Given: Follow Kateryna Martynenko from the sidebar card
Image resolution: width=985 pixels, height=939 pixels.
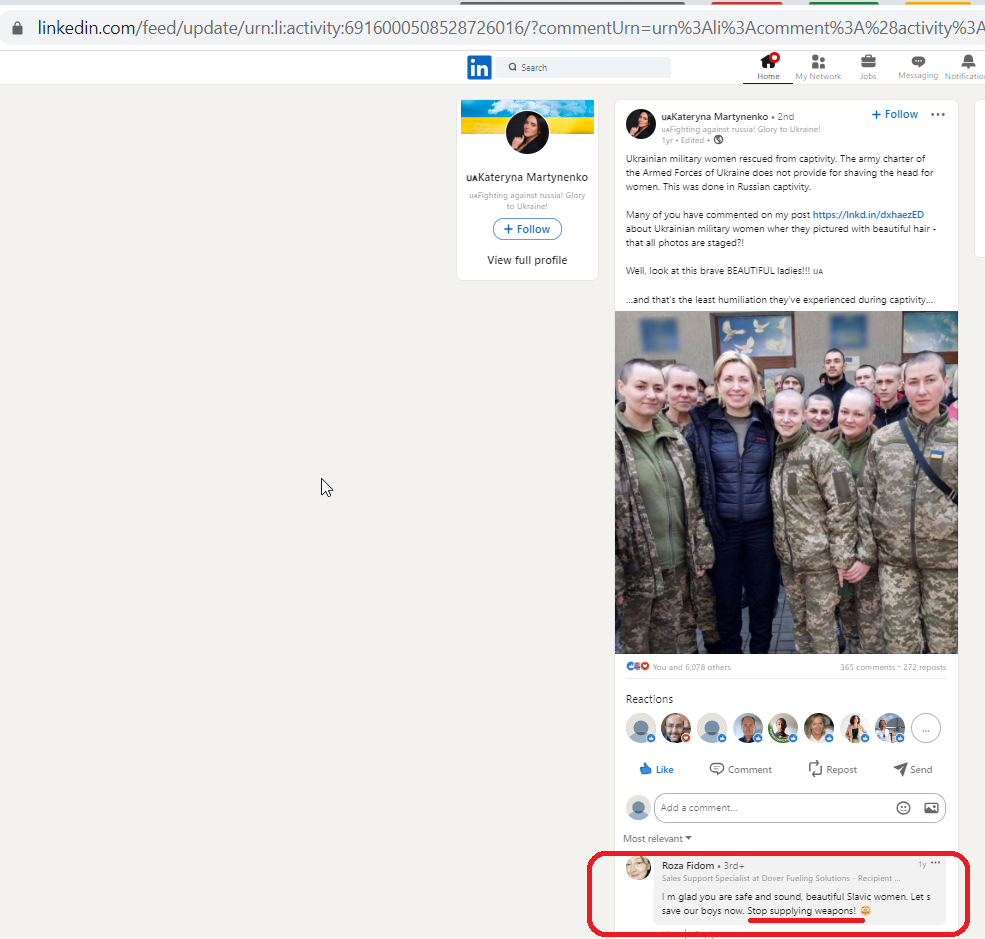Looking at the screenshot, I should tap(527, 229).
